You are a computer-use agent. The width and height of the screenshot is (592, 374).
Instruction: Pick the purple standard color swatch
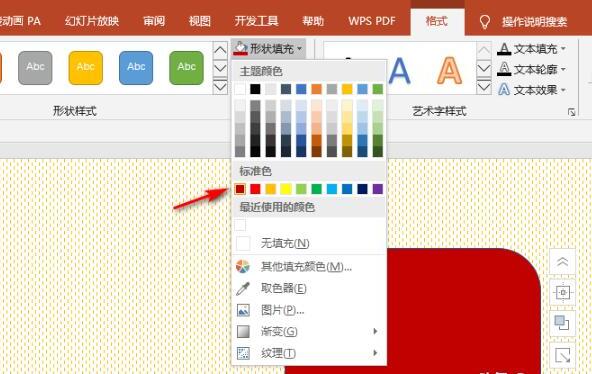coord(378,189)
